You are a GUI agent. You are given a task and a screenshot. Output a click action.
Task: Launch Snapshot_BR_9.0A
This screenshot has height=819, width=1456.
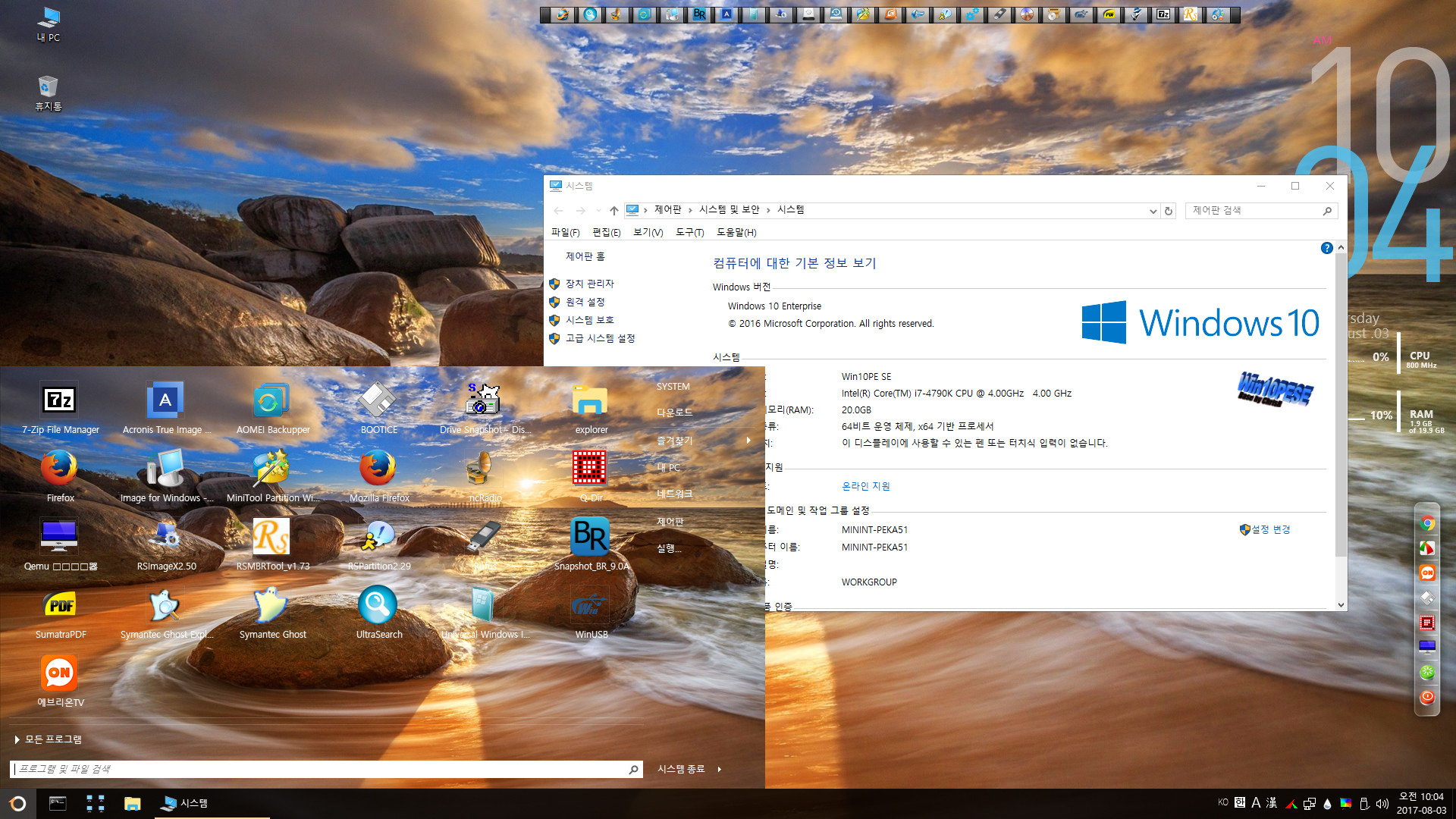tap(591, 545)
